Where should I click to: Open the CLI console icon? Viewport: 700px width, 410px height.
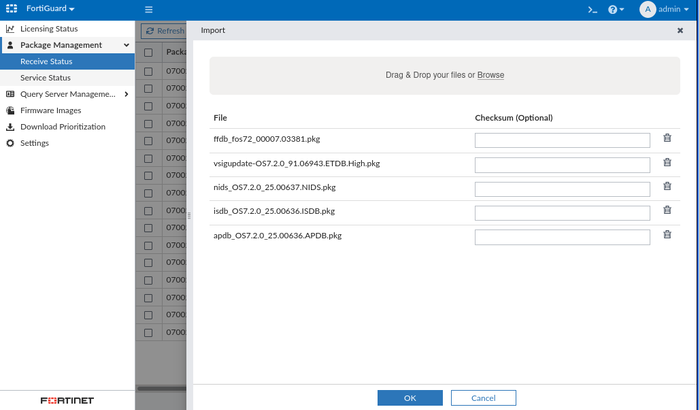coord(592,9)
